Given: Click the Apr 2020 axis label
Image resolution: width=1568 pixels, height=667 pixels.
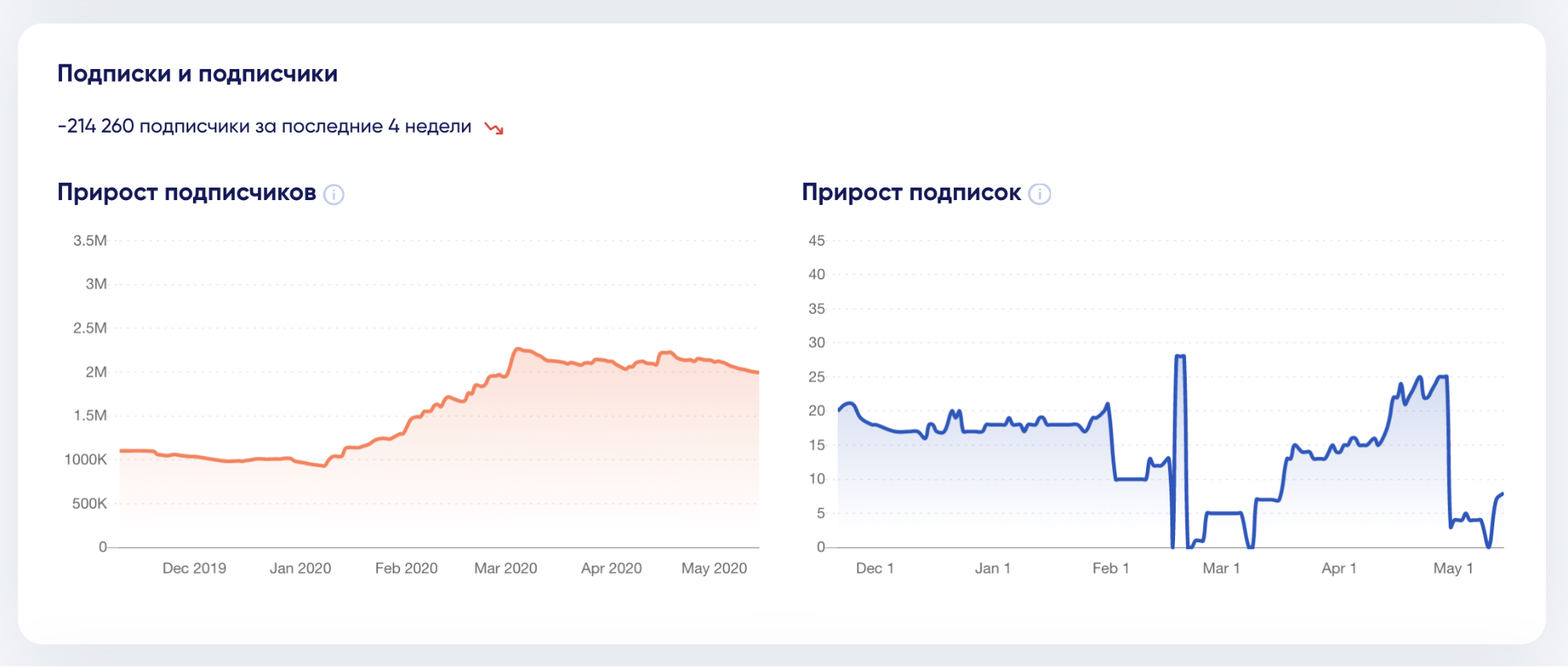Looking at the screenshot, I should (611, 568).
